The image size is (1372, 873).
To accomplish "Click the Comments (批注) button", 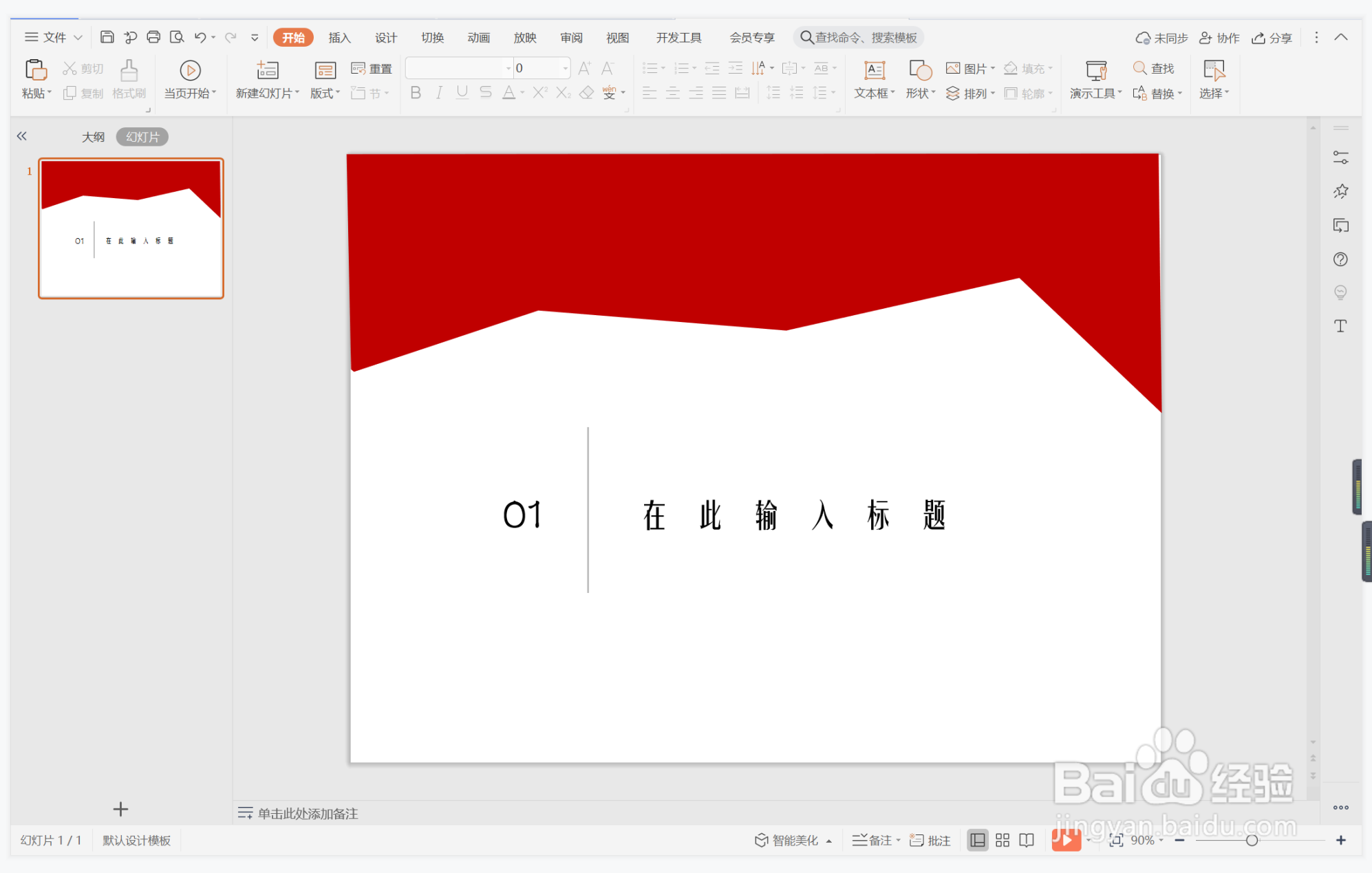I will coord(930,840).
